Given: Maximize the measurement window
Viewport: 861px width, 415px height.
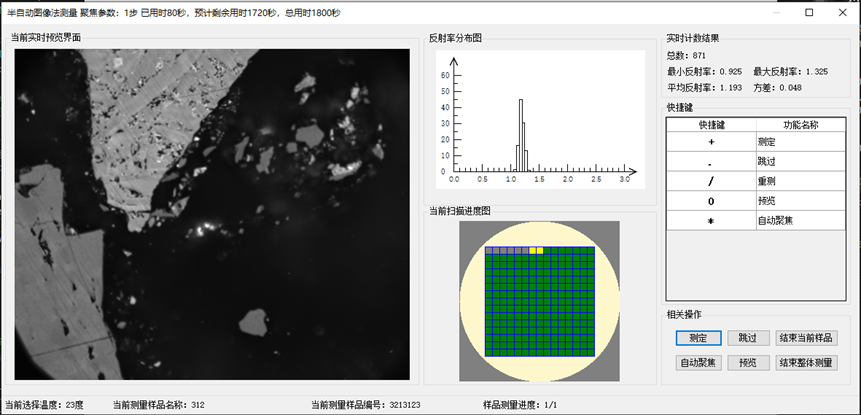Looking at the screenshot, I should pos(810,12).
